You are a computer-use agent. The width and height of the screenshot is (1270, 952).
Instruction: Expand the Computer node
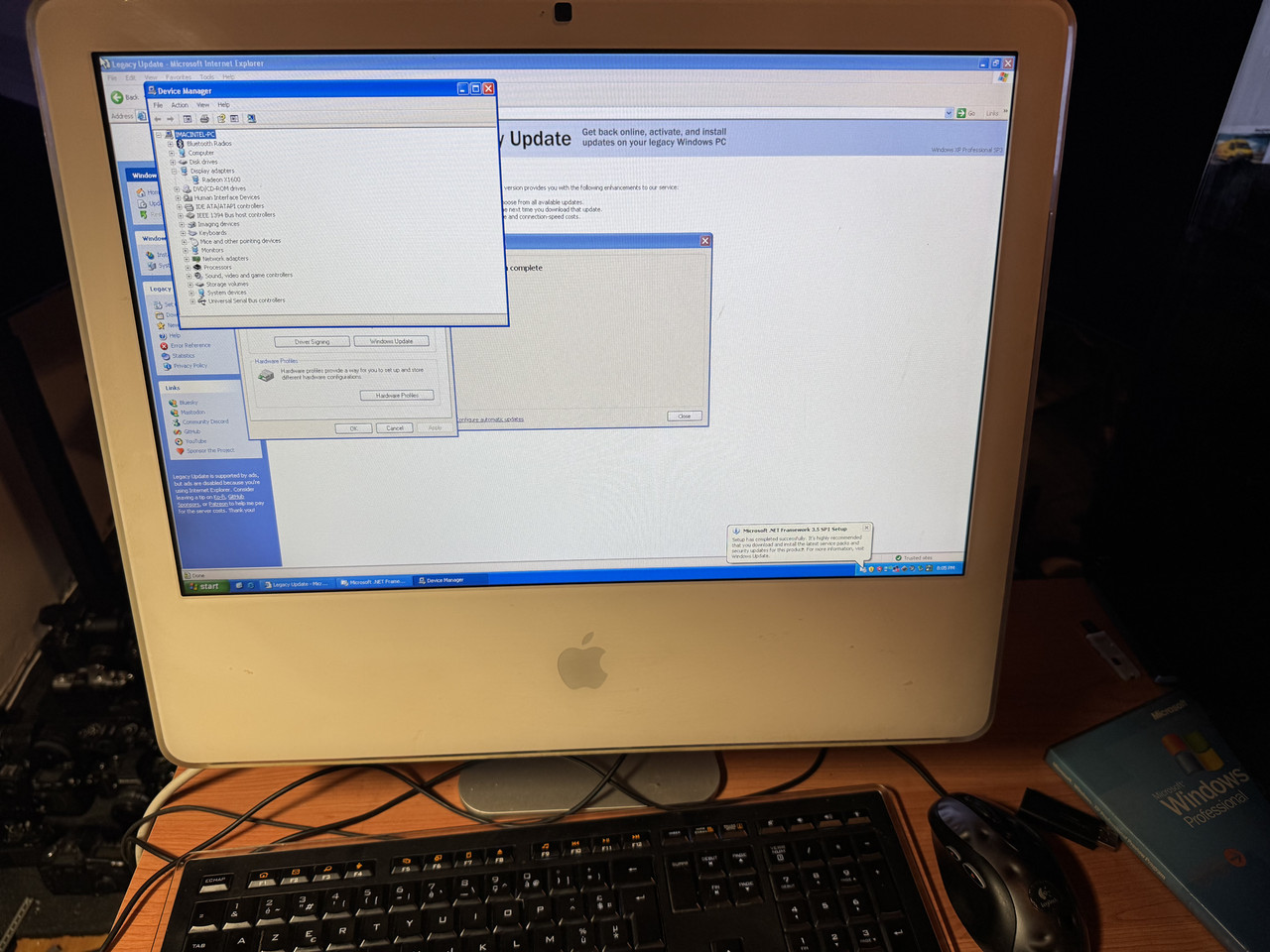[x=172, y=153]
